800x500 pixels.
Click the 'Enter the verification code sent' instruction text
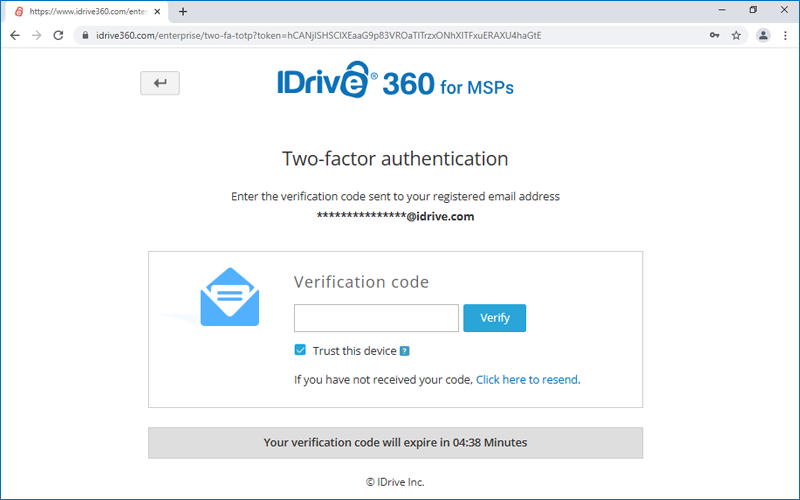pyautogui.click(x=395, y=196)
